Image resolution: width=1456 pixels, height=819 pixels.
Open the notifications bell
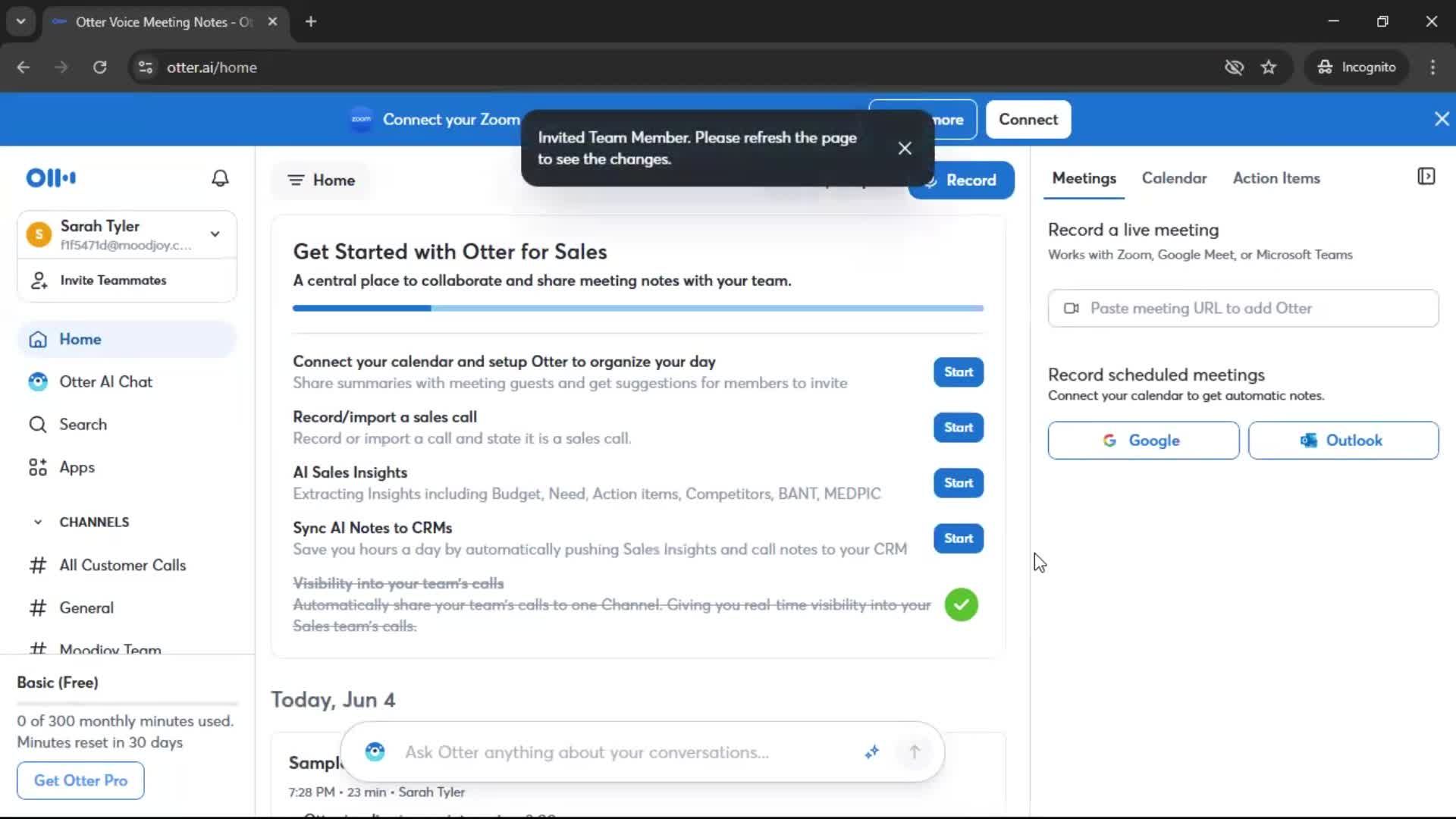pos(220,178)
